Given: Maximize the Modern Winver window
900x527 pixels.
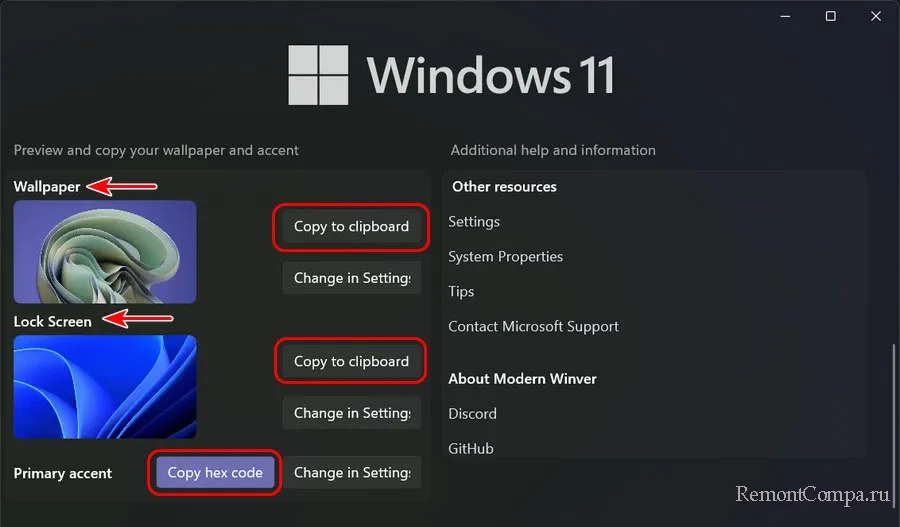Looking at the screenshot, I should [x=831, y=16].
